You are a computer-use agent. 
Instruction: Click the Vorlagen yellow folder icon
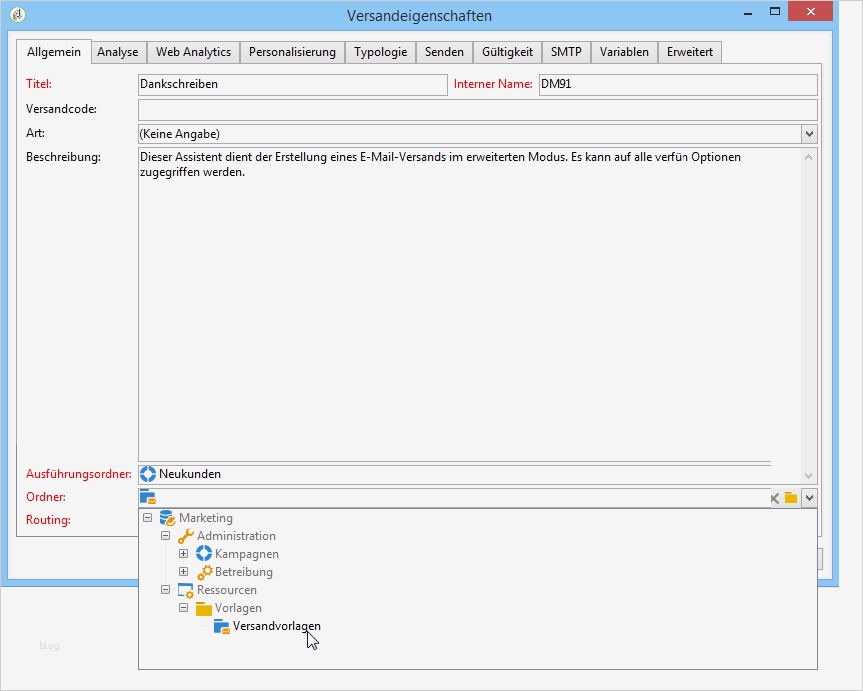pyautogui.click(x=204, y=608)
